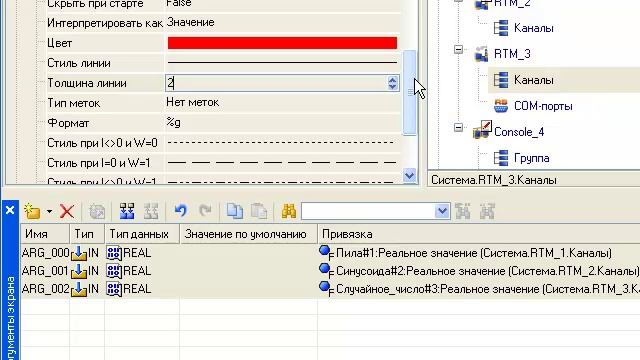Click first grayed icon right of search box
The width and height of the screenshot is (640, 360).
pos(463,211)
